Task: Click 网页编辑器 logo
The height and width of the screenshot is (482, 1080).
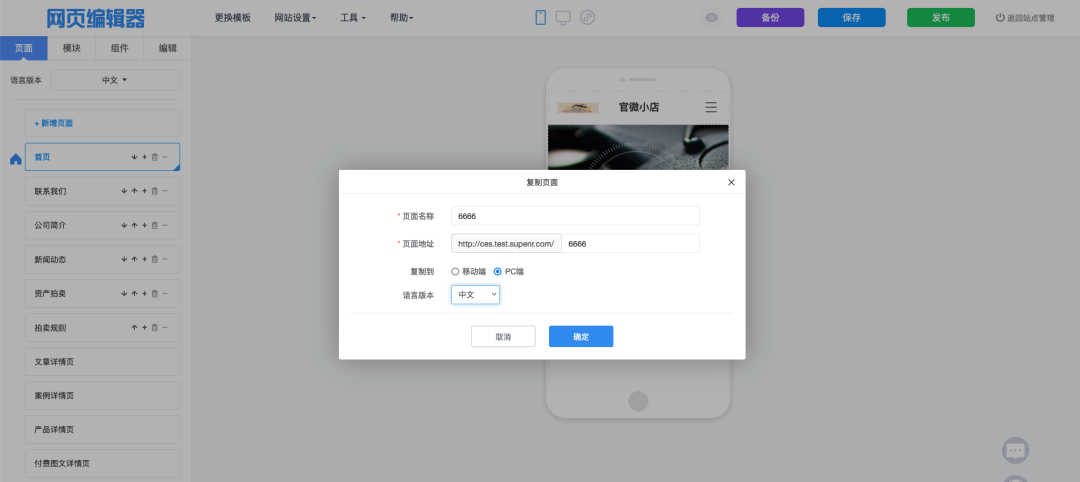Action: (x=96, y=18)
